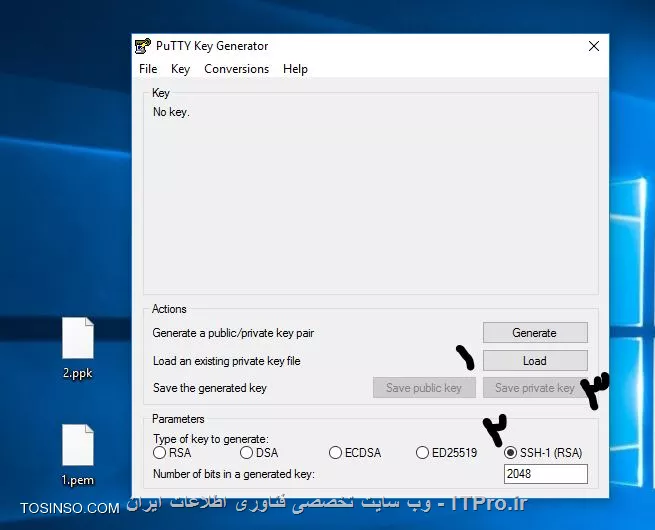Image resolution: width=655 pixels, height=530 pixels.
Task: Click the 'Load an existing private key file' label
Action: tap(226, 361)
